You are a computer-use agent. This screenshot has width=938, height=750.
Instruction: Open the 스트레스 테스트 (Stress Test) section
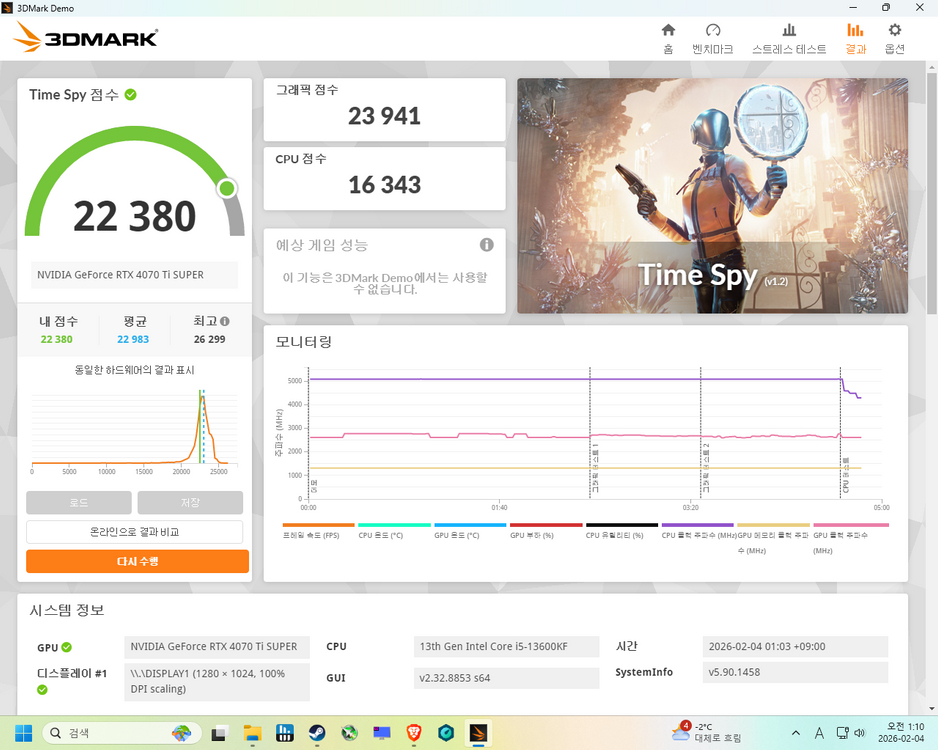click(790, 38)
